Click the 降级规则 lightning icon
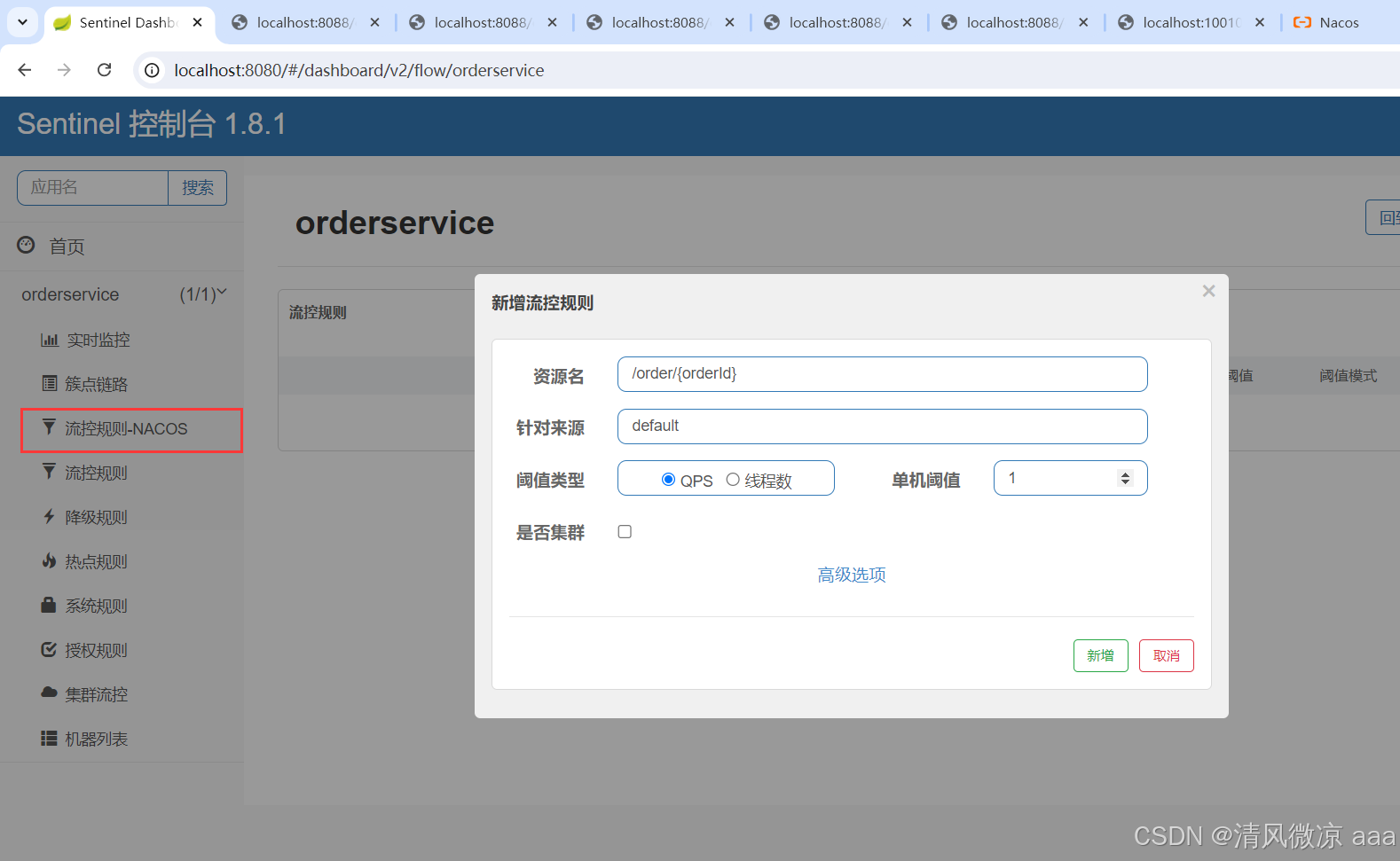This screenshot has height=861, width=1400. 49,516
